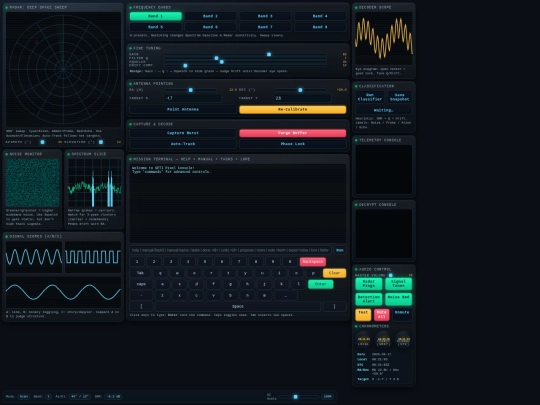Click the Space bar on virtual keyboard

coord(238,307)
